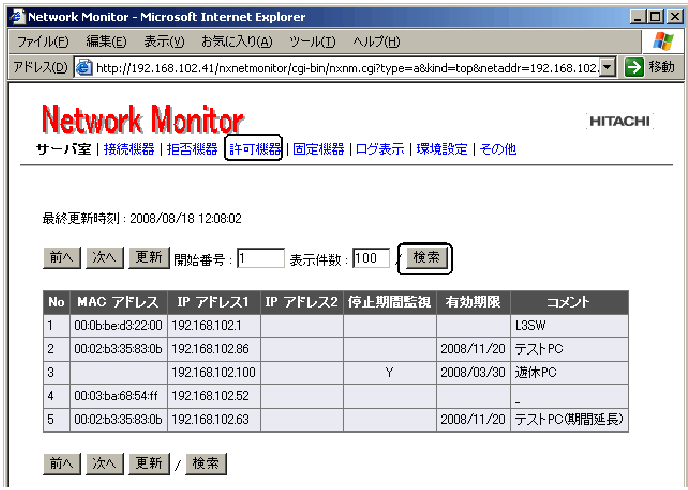Focus the 開始番号 input field

tap(261, 258)
